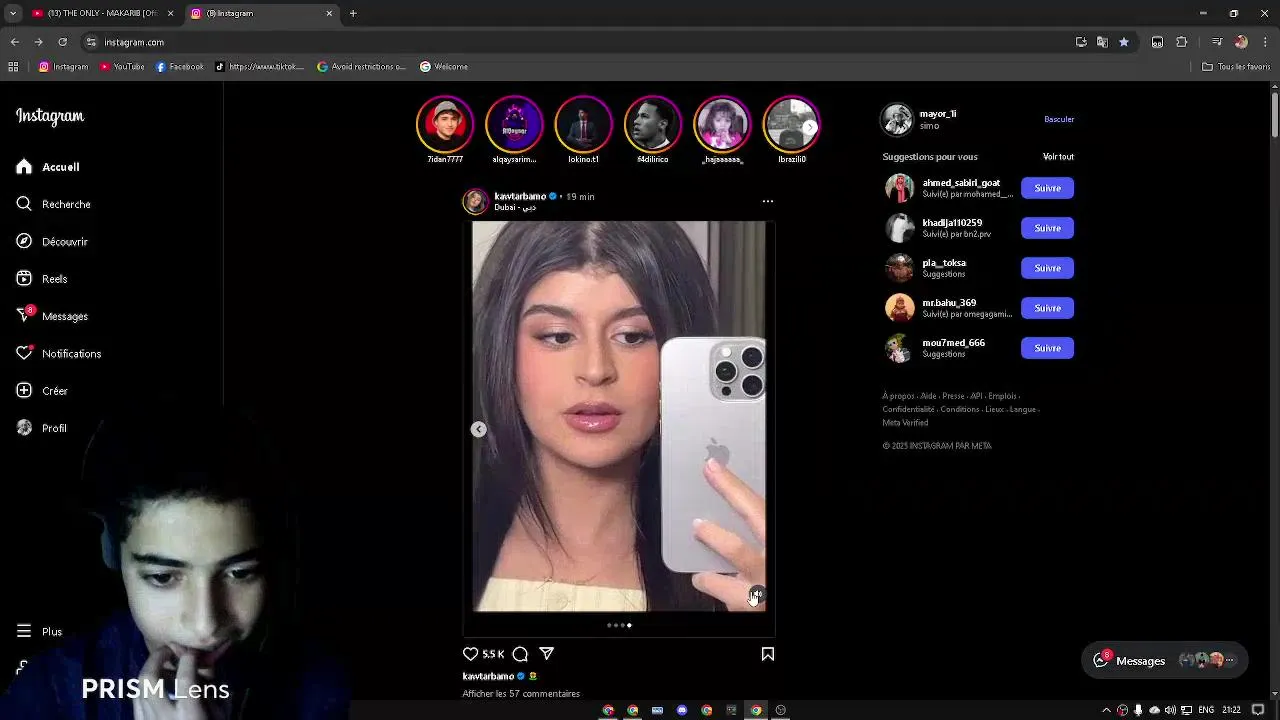
Task: Open volume control in system tray
Action: (1170, 711)
